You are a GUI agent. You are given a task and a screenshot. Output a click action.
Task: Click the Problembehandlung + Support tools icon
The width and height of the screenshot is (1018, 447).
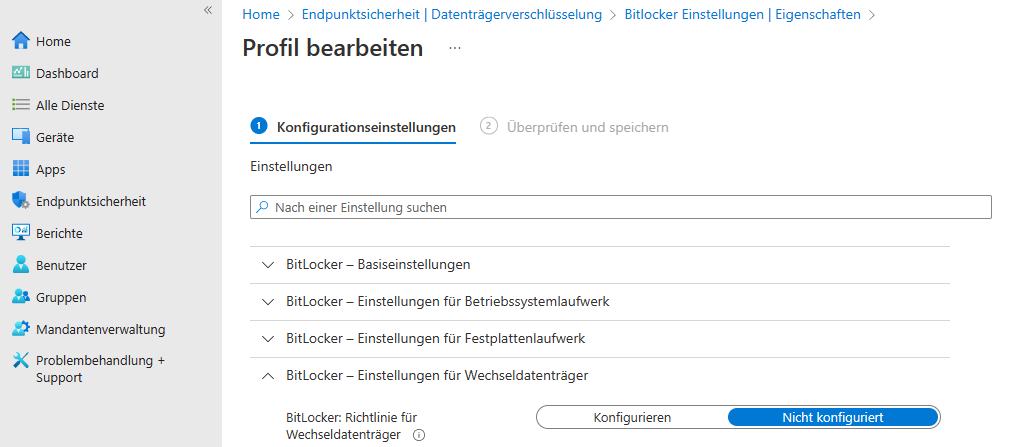pos(21,360)
